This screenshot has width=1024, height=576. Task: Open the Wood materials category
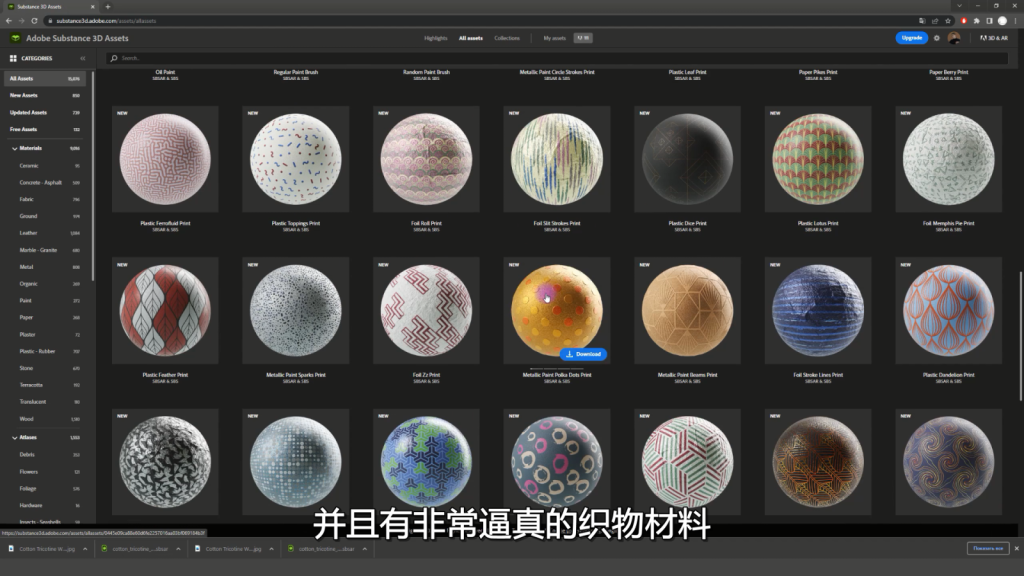(26, 419)
